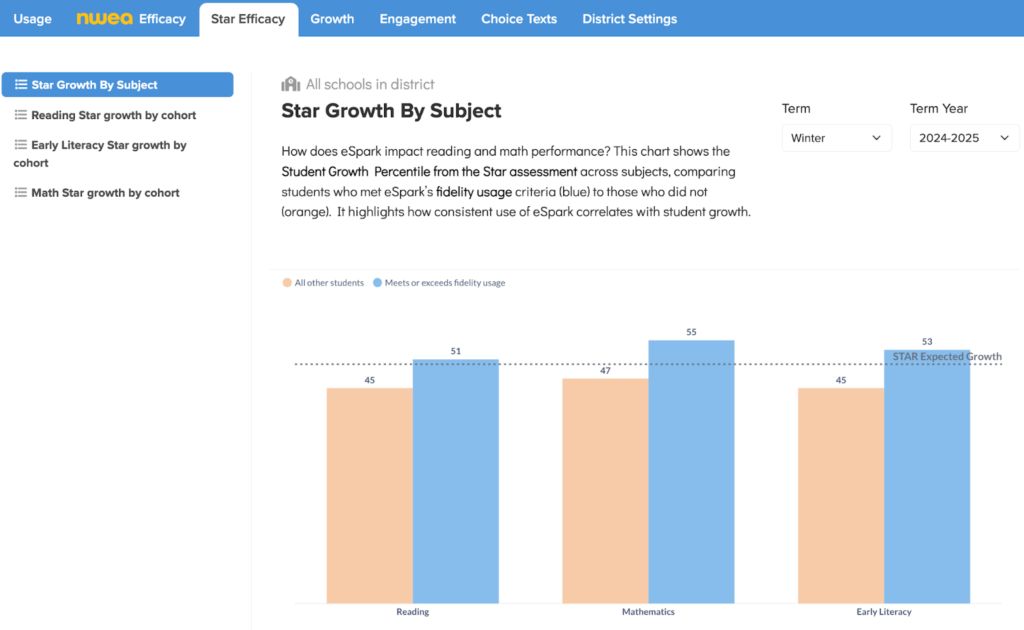Image resolution: width=1024 pixels, height=630 pixels.
Task: Click the chevron in the 2024-2025 dropdown
Action: (1004, 138)
